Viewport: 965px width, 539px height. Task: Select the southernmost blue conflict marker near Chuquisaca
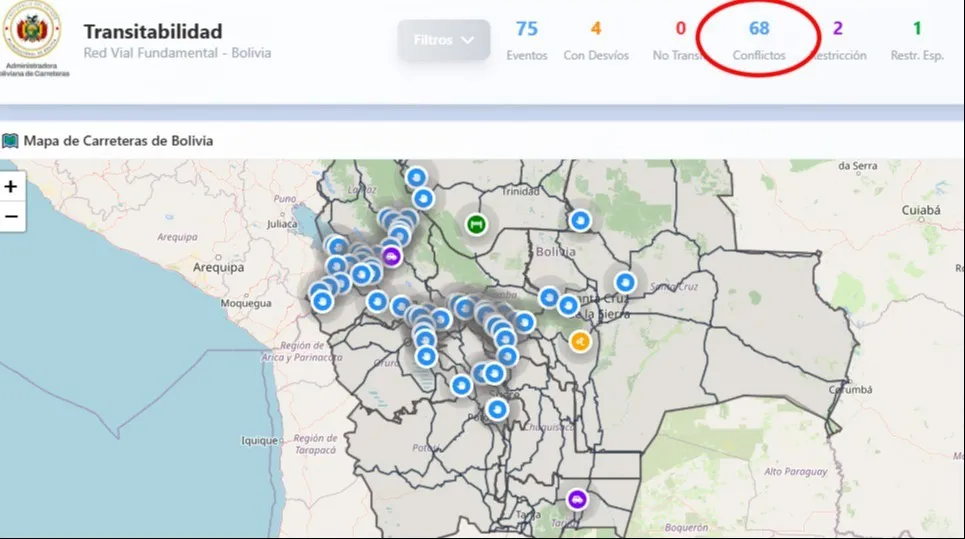[497, 410]
